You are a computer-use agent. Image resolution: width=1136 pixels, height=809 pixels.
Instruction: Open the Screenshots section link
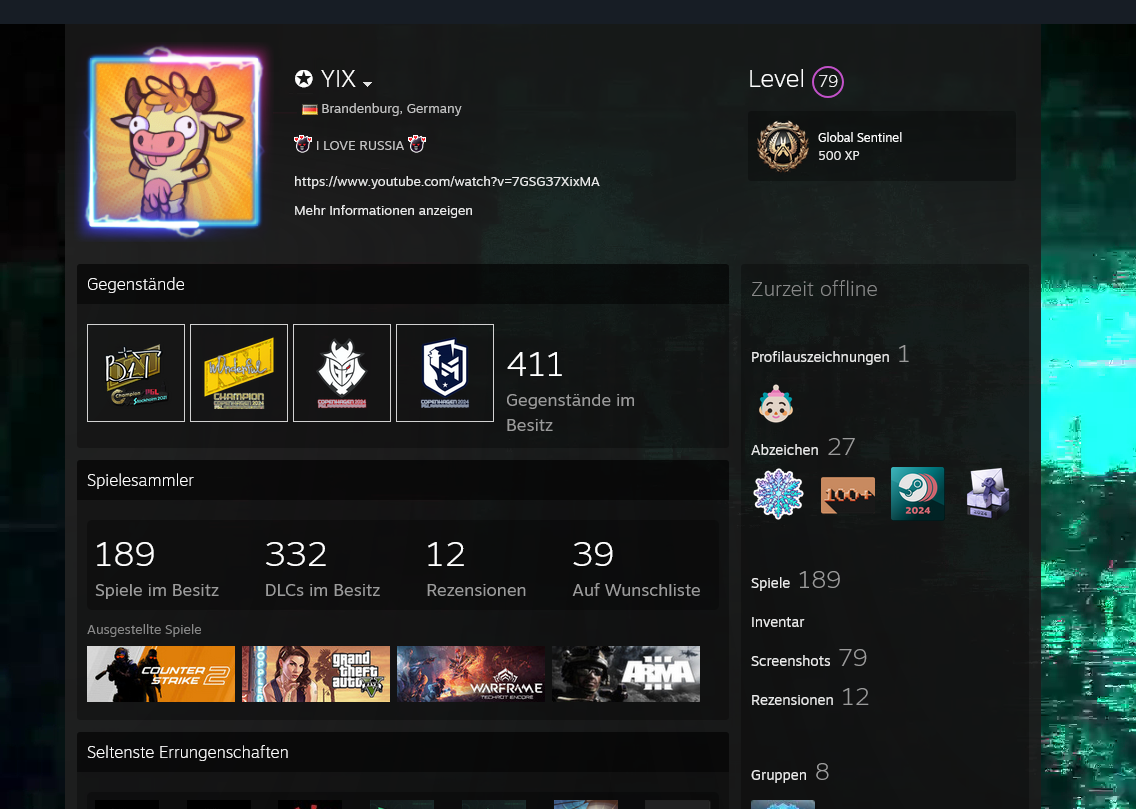coord(790,661)
